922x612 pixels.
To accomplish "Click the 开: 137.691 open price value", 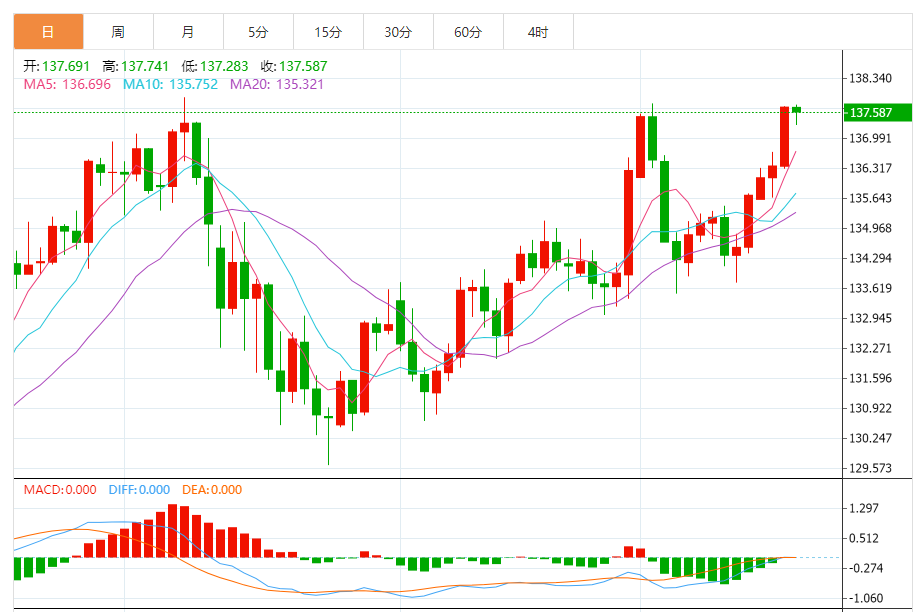I will (x=56, y=66).
